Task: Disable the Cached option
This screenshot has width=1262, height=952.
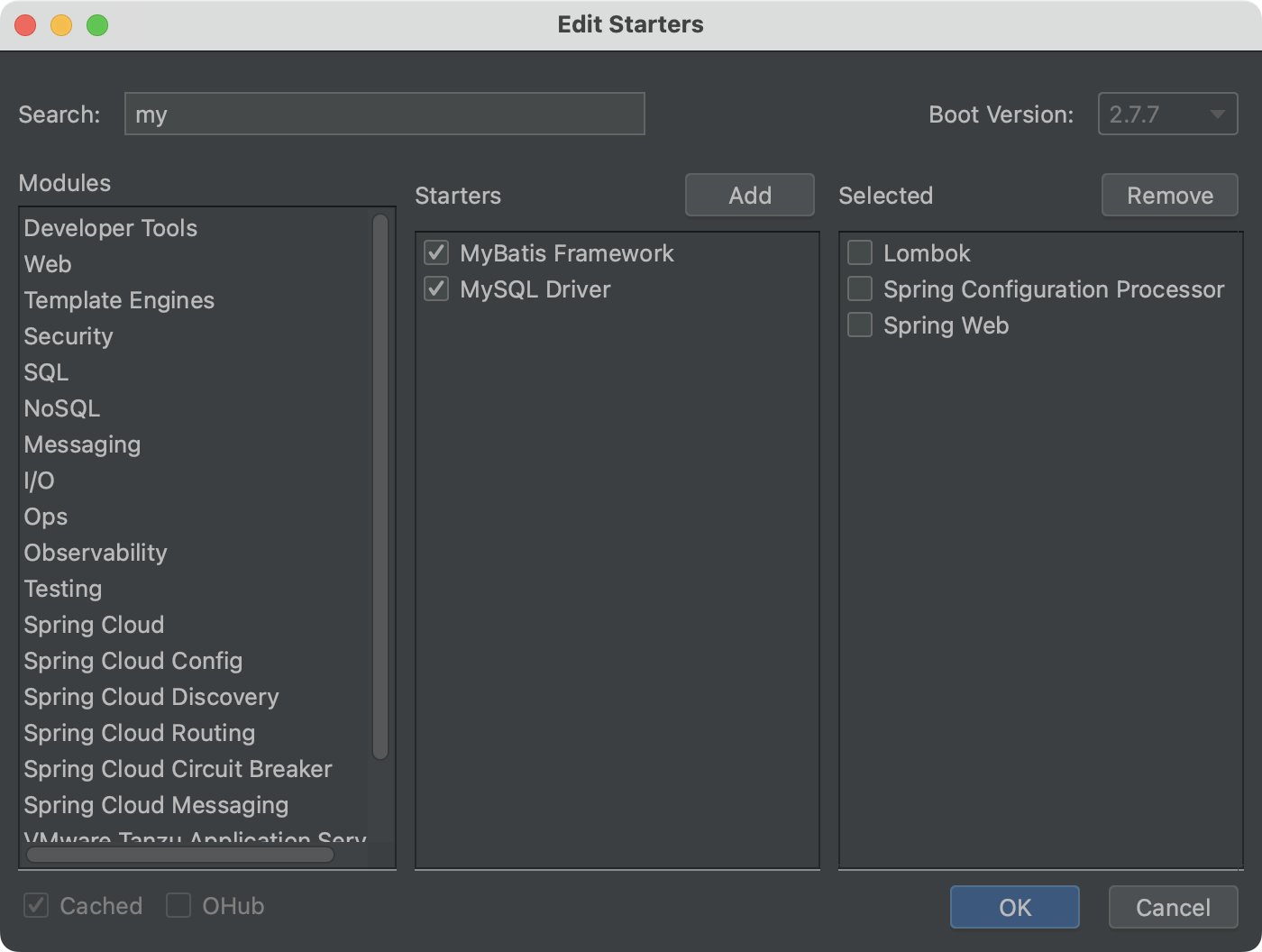Action: (x=36, y=906)
